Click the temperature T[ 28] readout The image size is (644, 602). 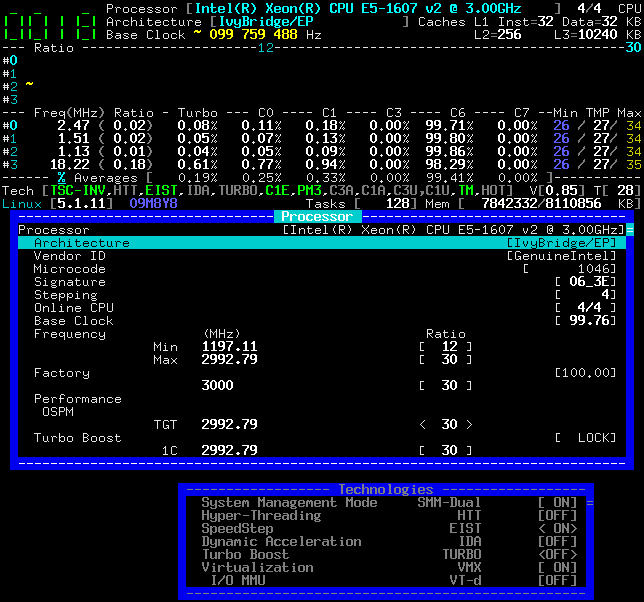click(x=617, y=191)
